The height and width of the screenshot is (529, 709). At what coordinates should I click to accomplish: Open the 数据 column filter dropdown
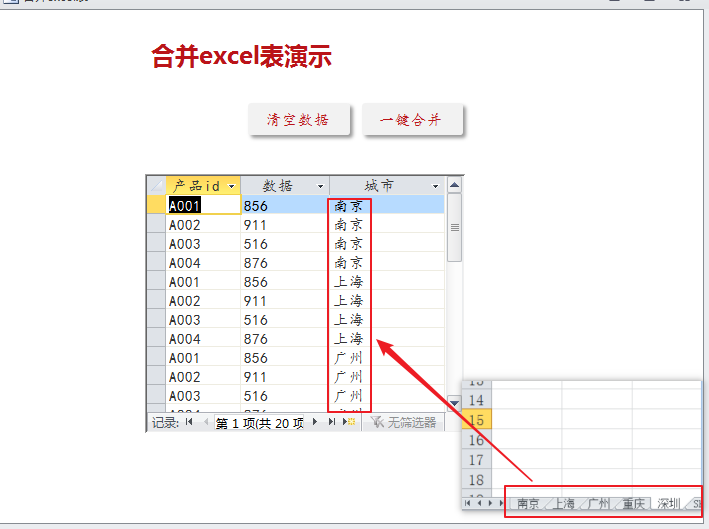[x=321, y=186]
